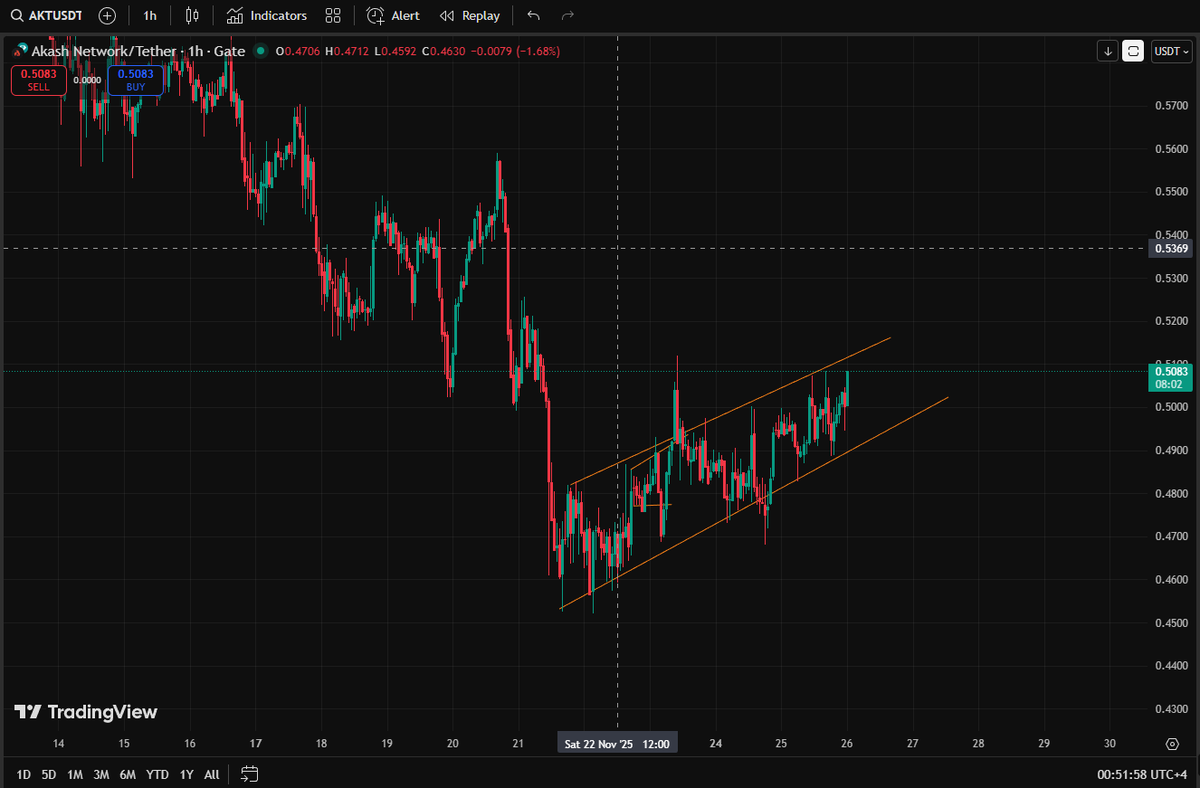The height and width of the screenshot is (788, 1200).
Task: Select the YTD date range
Action: pos(157,774)
